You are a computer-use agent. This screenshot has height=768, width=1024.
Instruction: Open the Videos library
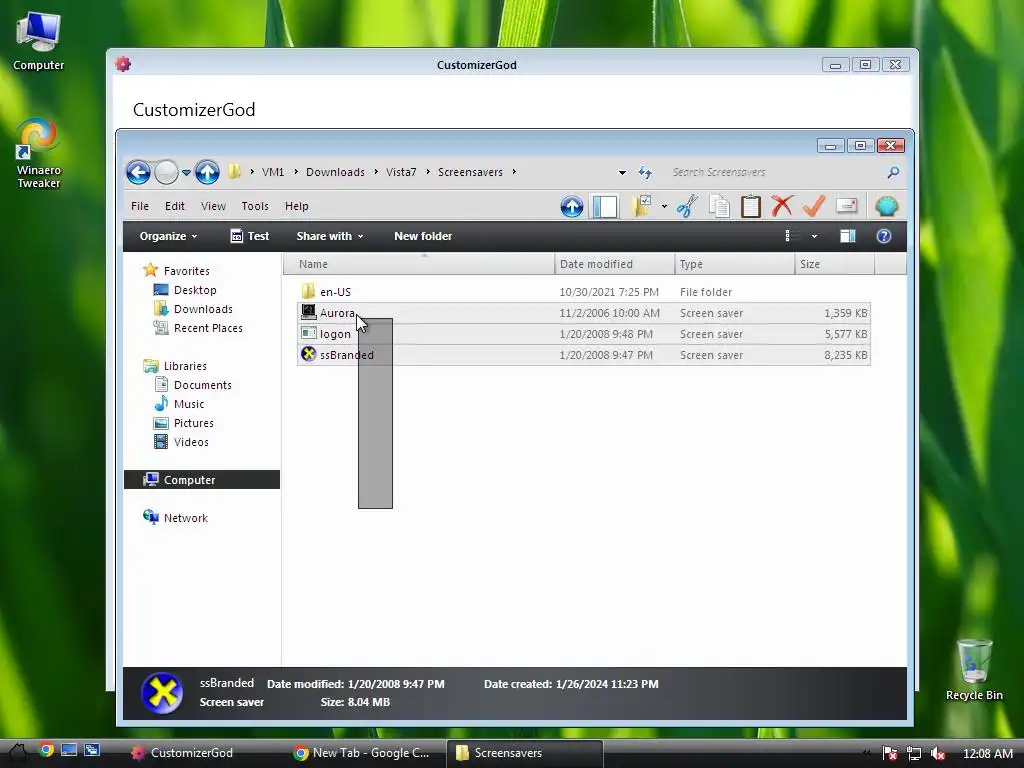point(181,441)
